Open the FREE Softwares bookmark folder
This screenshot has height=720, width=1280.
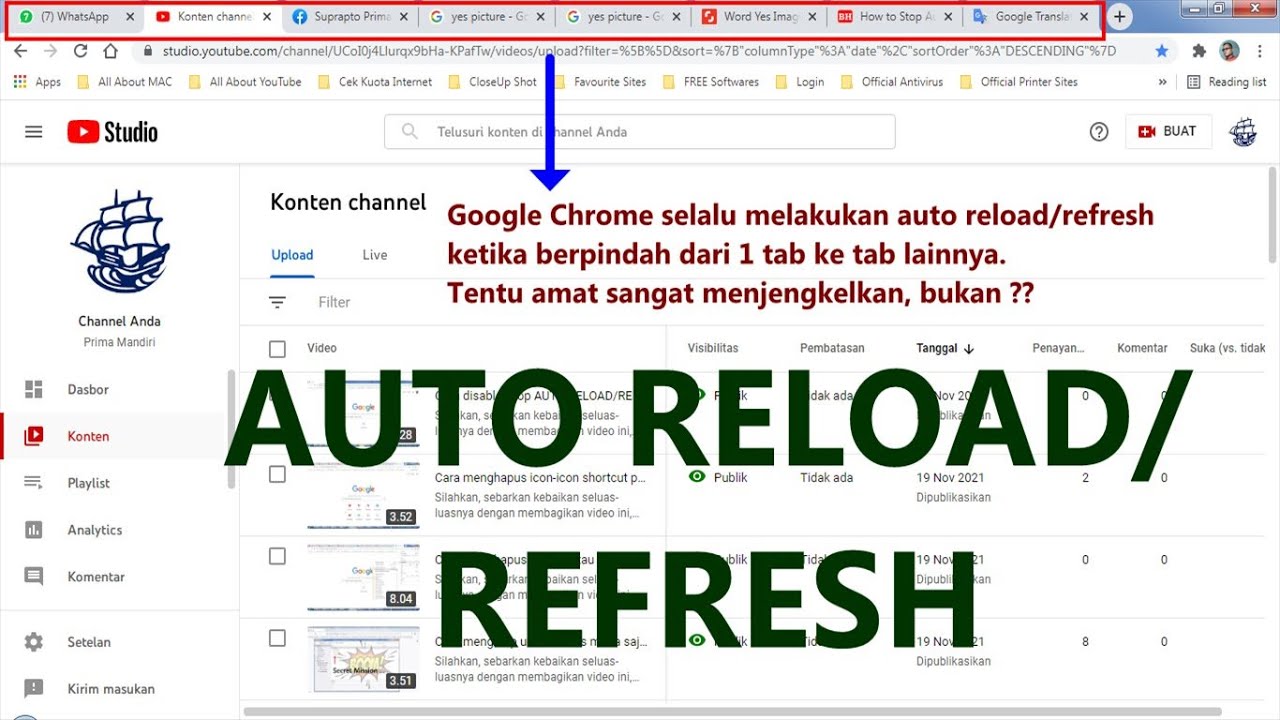(710, 82)
